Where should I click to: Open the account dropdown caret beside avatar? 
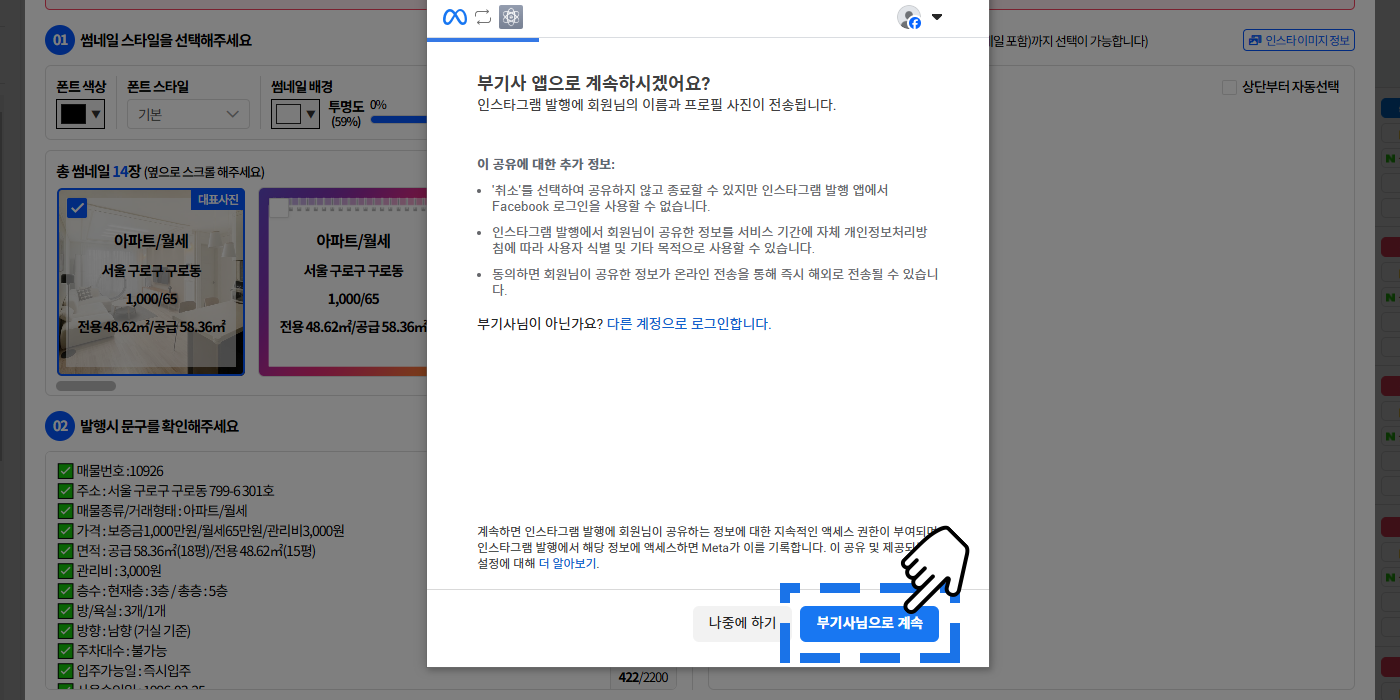click(x=937, y=17)
